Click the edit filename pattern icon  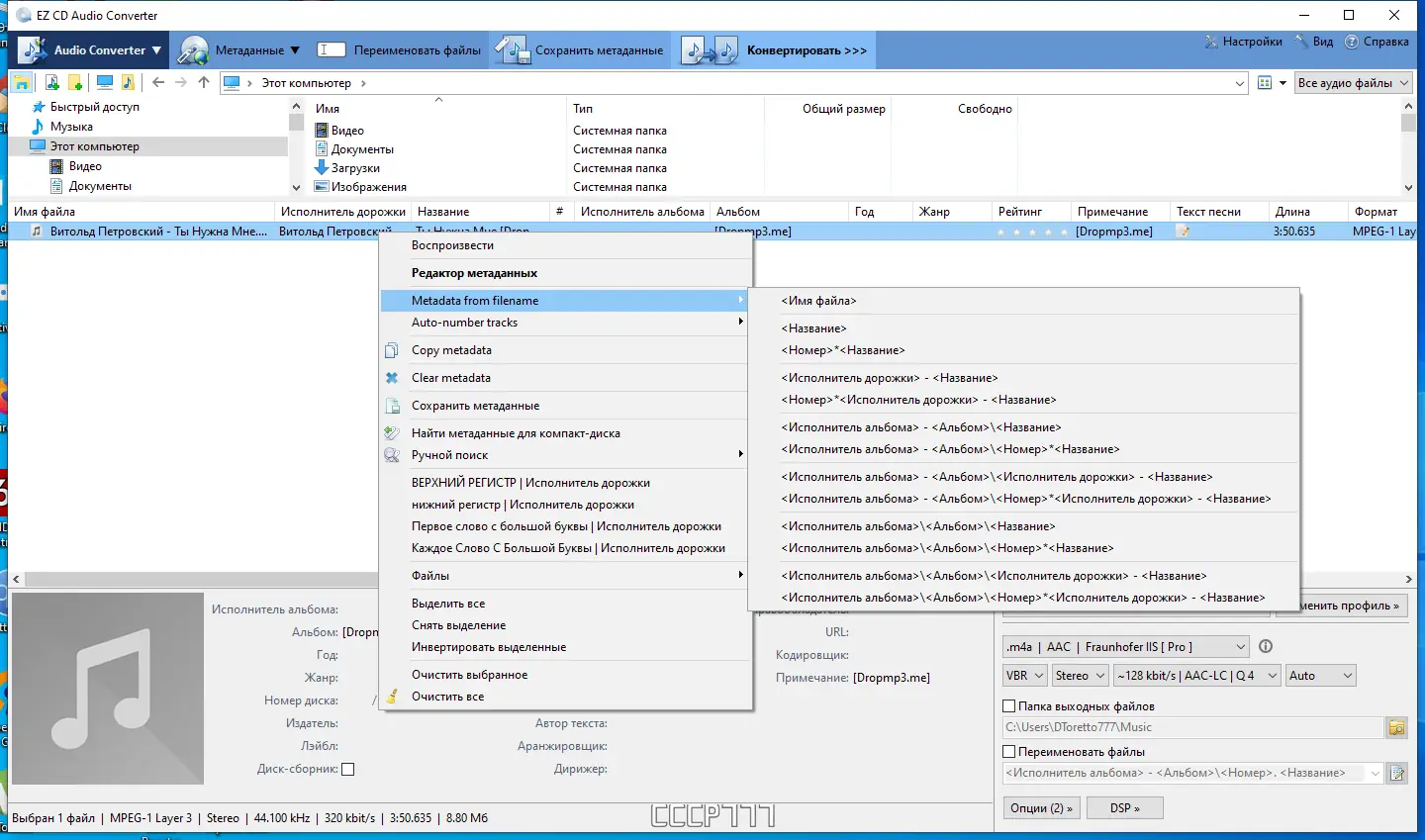(x=1397, y=774)
